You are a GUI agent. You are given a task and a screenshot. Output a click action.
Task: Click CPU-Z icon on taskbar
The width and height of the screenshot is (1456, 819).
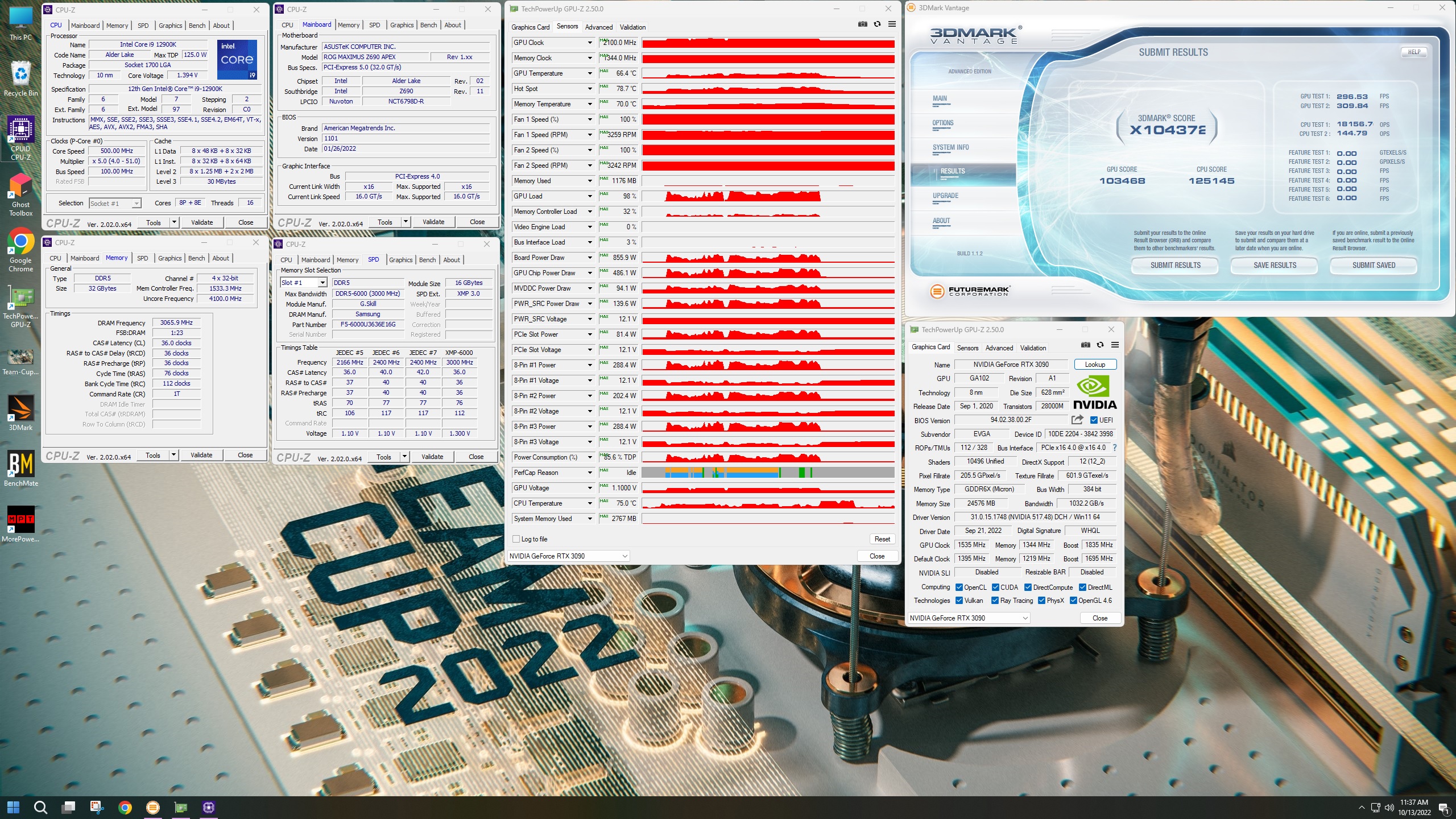[x=209, y=807]
